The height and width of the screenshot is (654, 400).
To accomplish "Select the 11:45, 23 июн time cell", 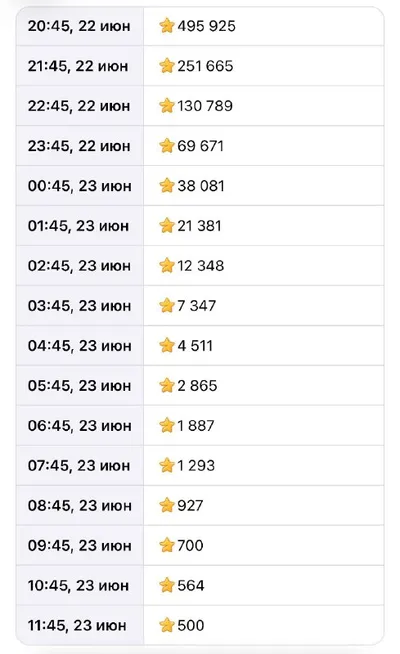I will point(80,625).
